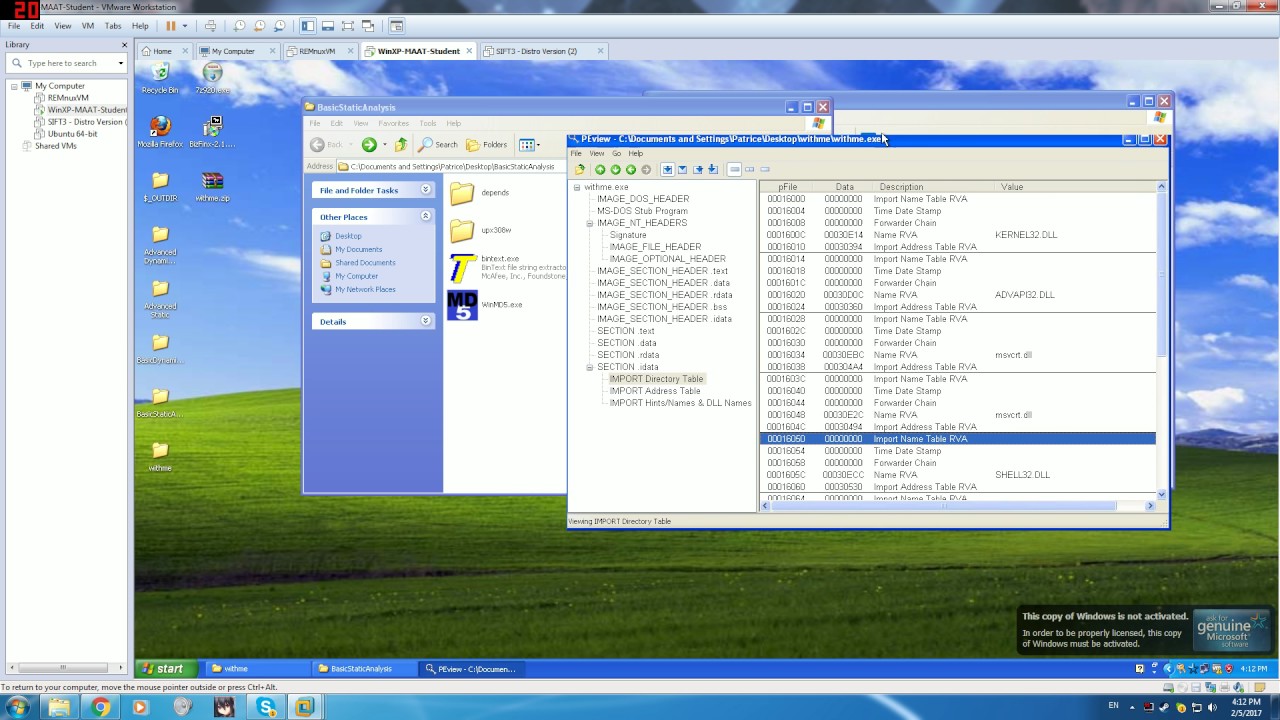Select Mozilla Firefox desktop icon

[160, 132]
